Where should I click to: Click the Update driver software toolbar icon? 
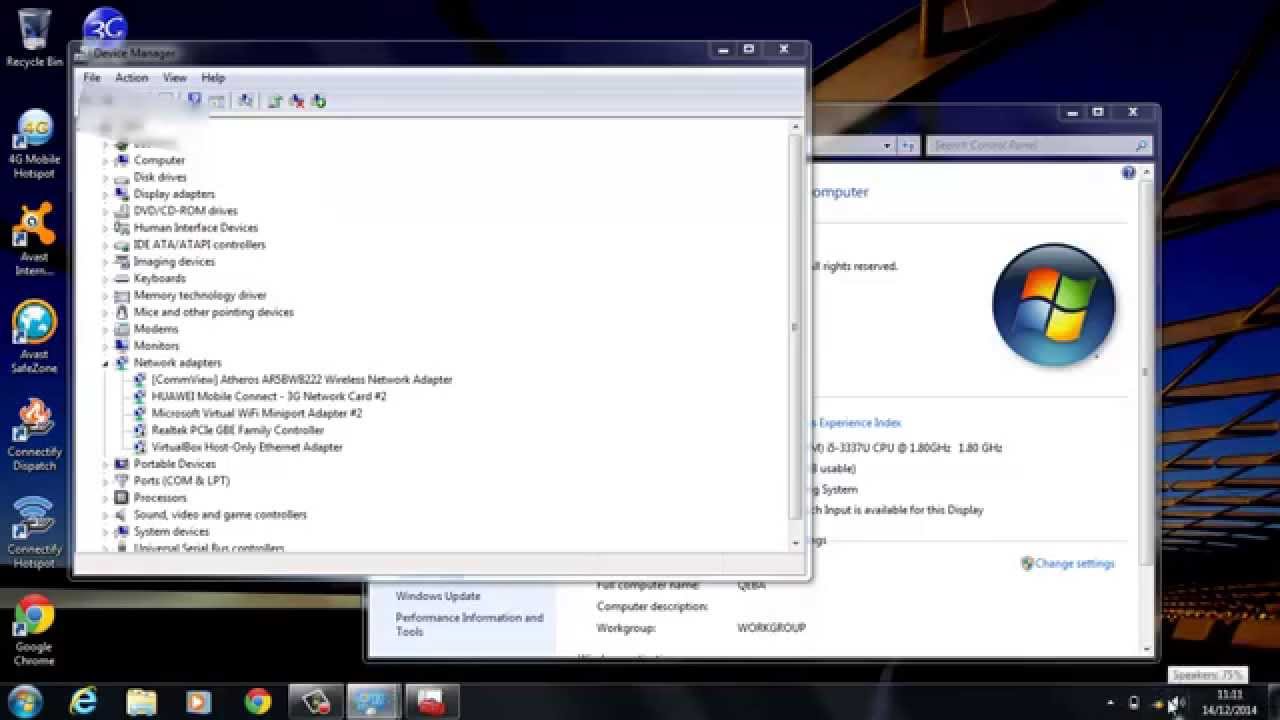[274, 101]
